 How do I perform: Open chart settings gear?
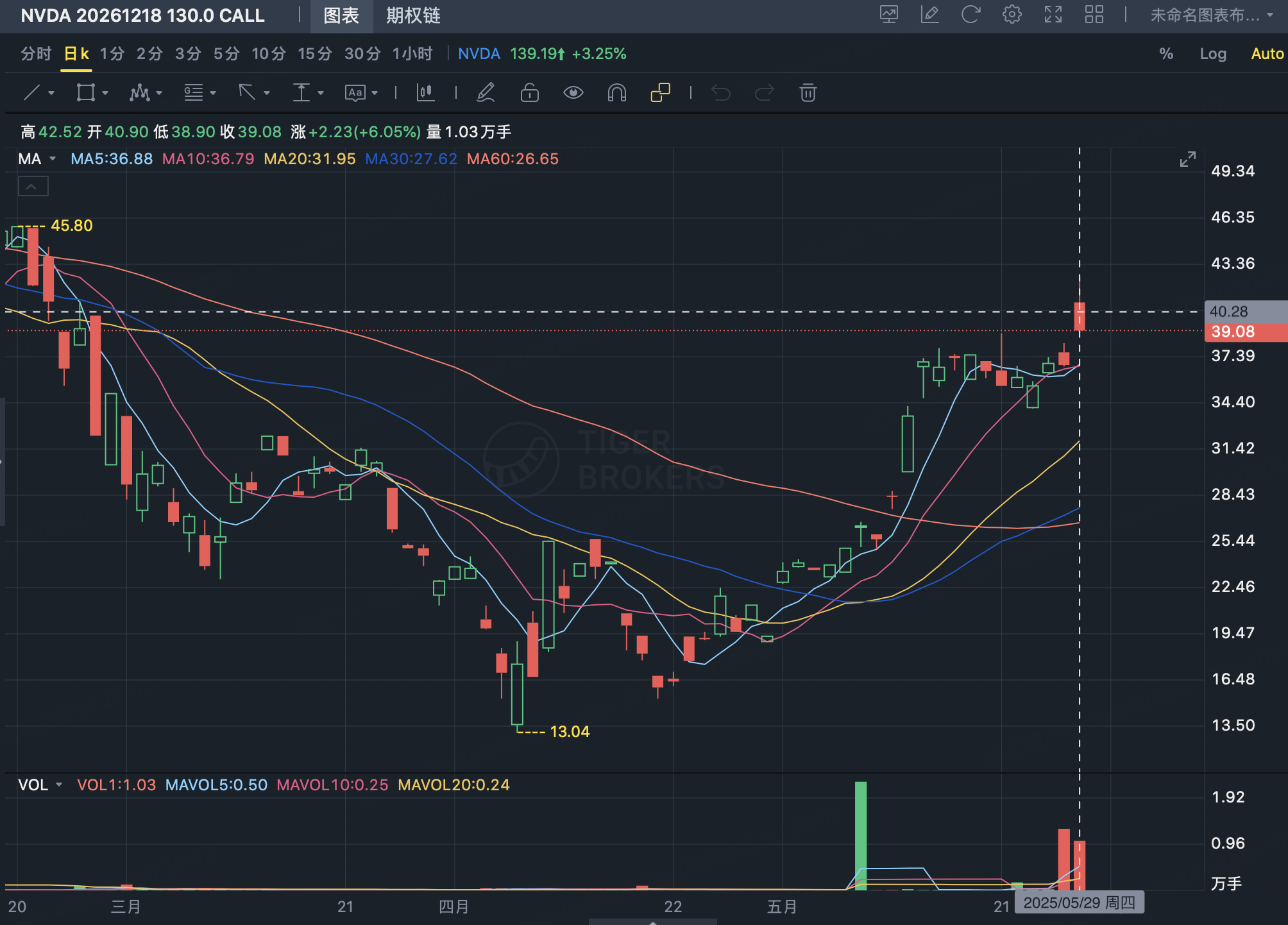tap(1012, 14)
